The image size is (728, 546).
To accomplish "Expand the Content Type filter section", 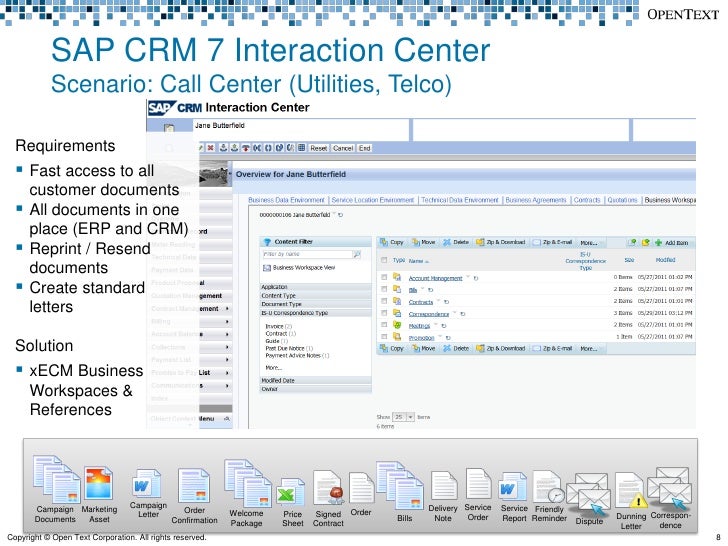I will coord(316,296).
